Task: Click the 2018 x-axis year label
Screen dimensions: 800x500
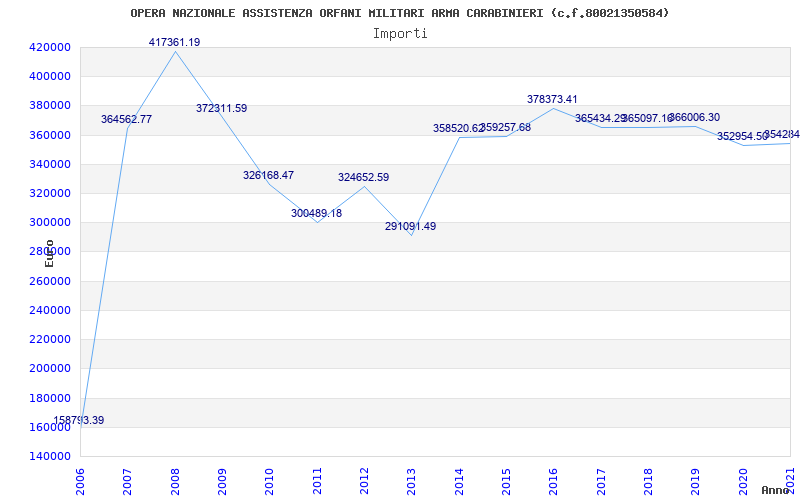Action: click(648, 482)
